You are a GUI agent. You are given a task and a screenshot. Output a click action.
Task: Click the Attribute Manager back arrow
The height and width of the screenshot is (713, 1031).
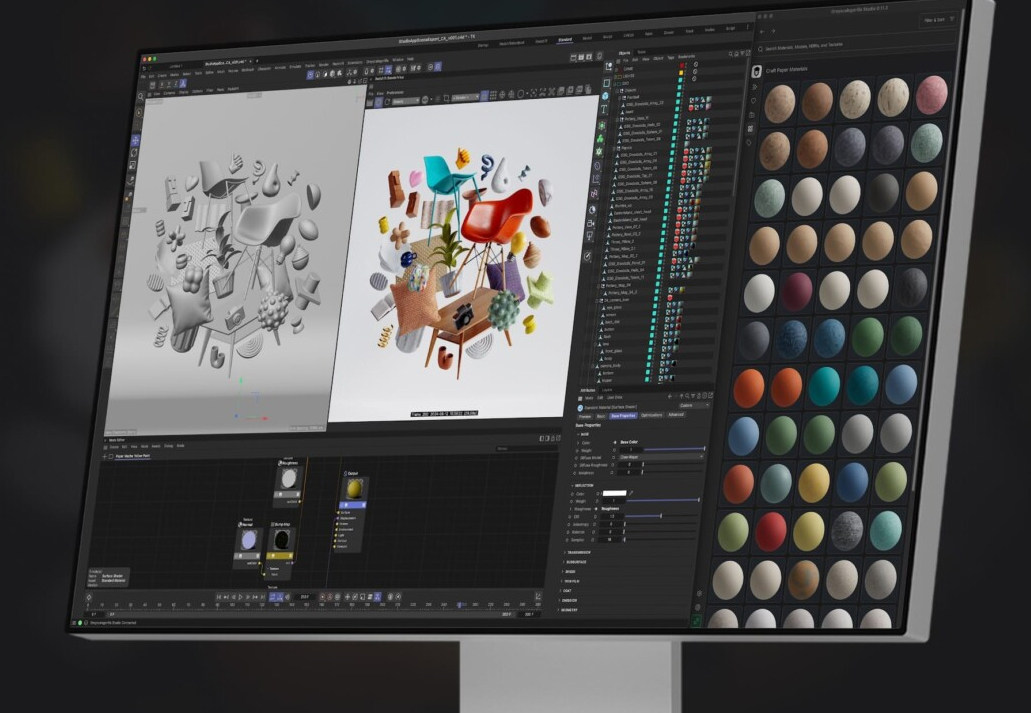670,397
